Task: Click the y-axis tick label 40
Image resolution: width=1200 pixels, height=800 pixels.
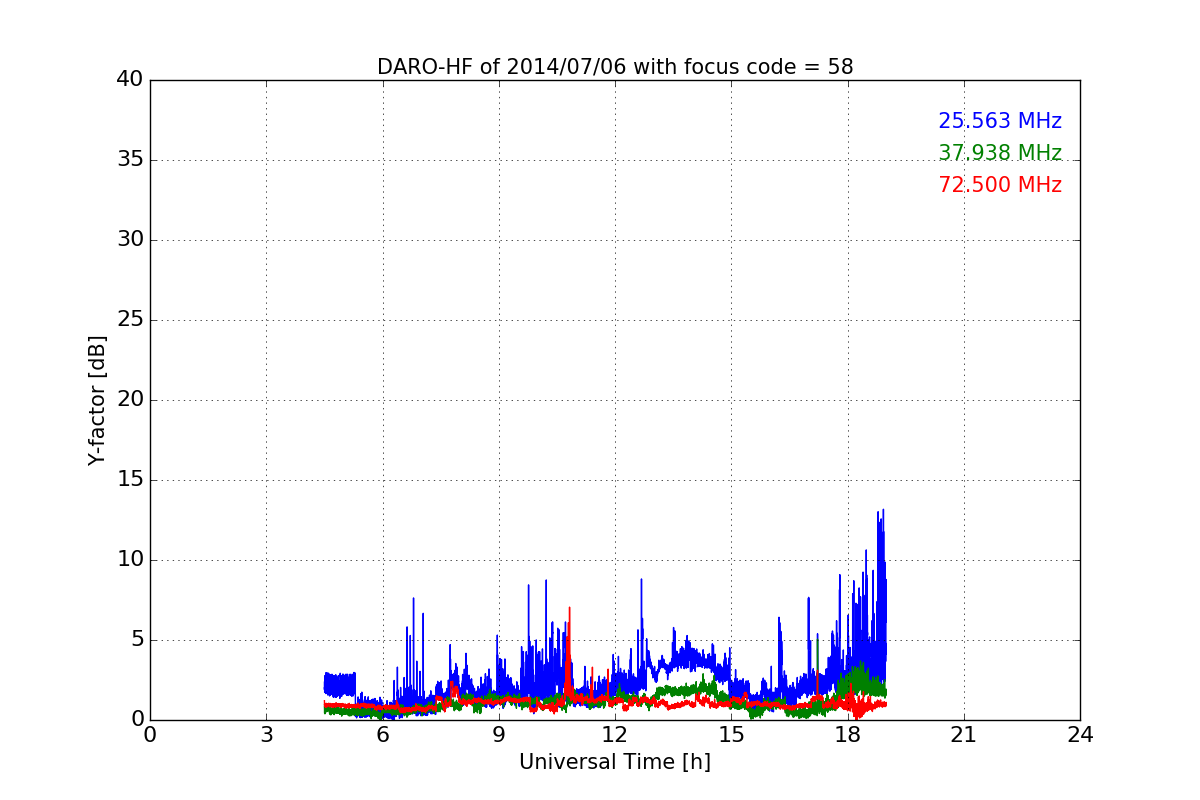Action: [x=130, y=80]
